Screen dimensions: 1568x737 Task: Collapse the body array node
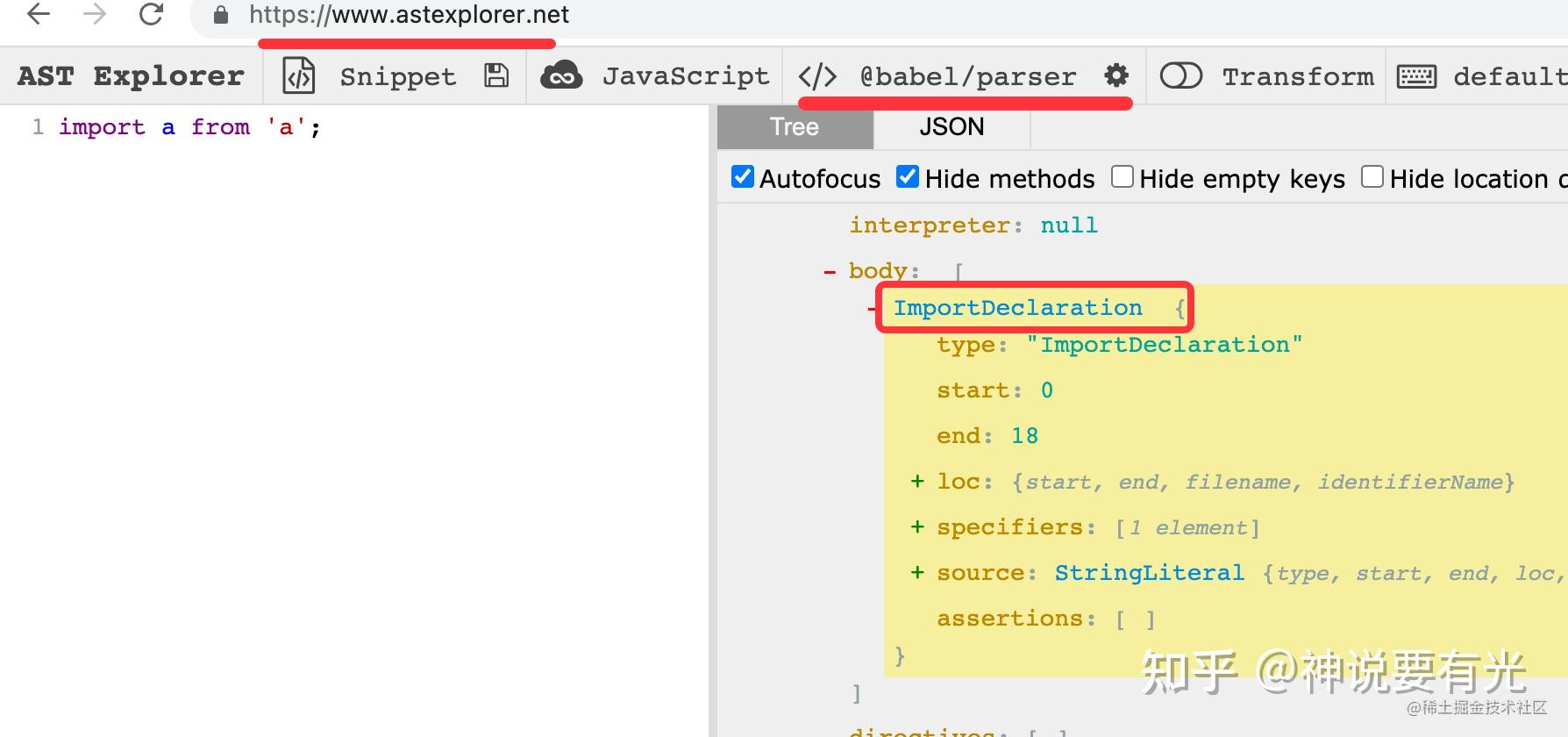click(830, 272)
